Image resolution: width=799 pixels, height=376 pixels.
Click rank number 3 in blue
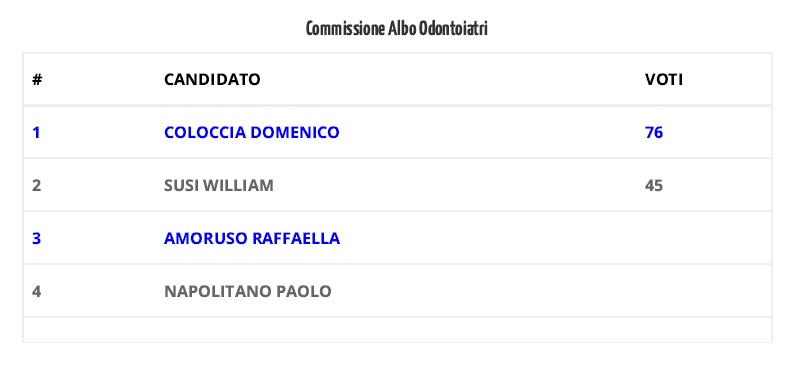tap(36, 238)
